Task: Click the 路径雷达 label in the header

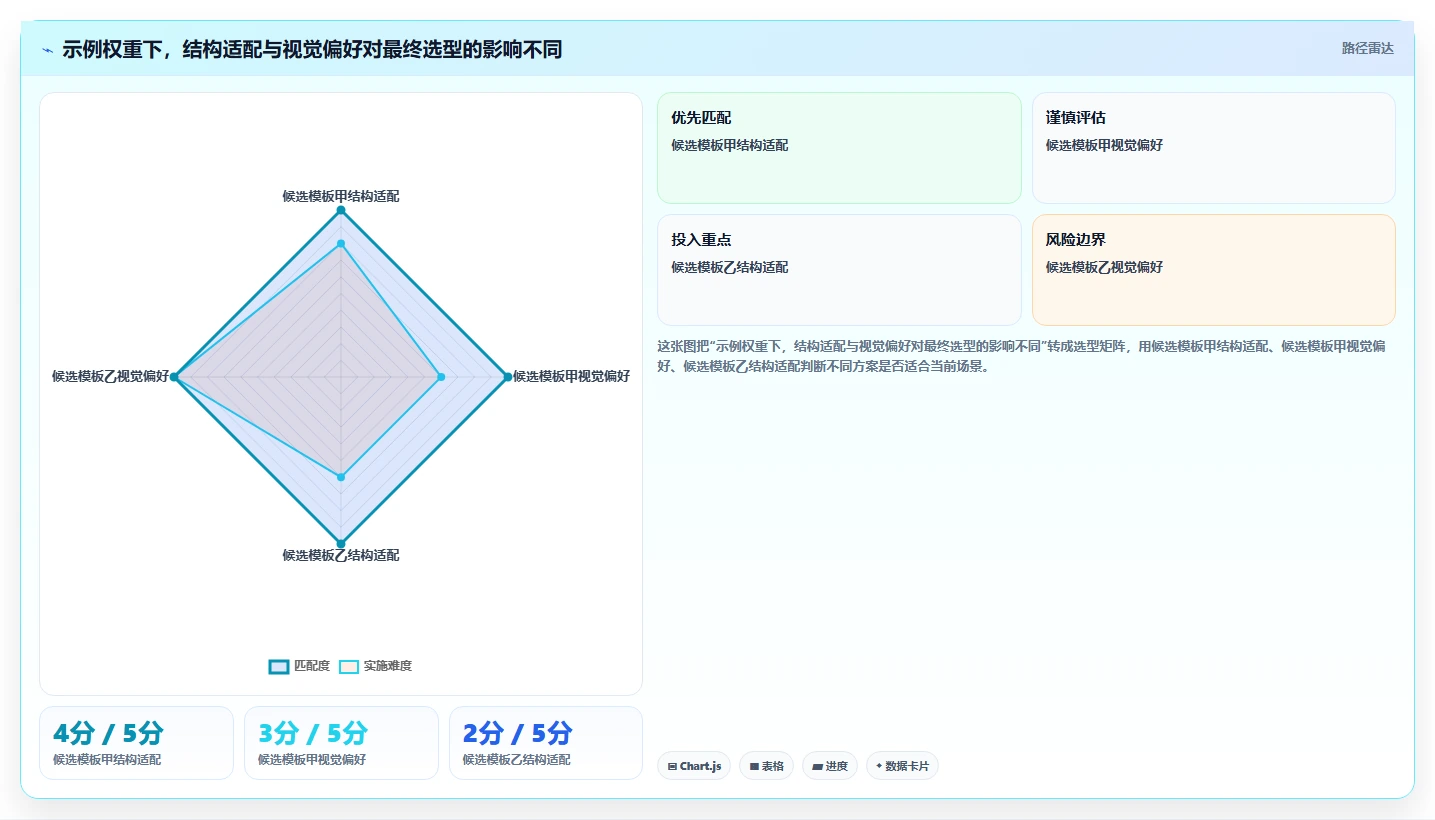Action: (1367, 48)
